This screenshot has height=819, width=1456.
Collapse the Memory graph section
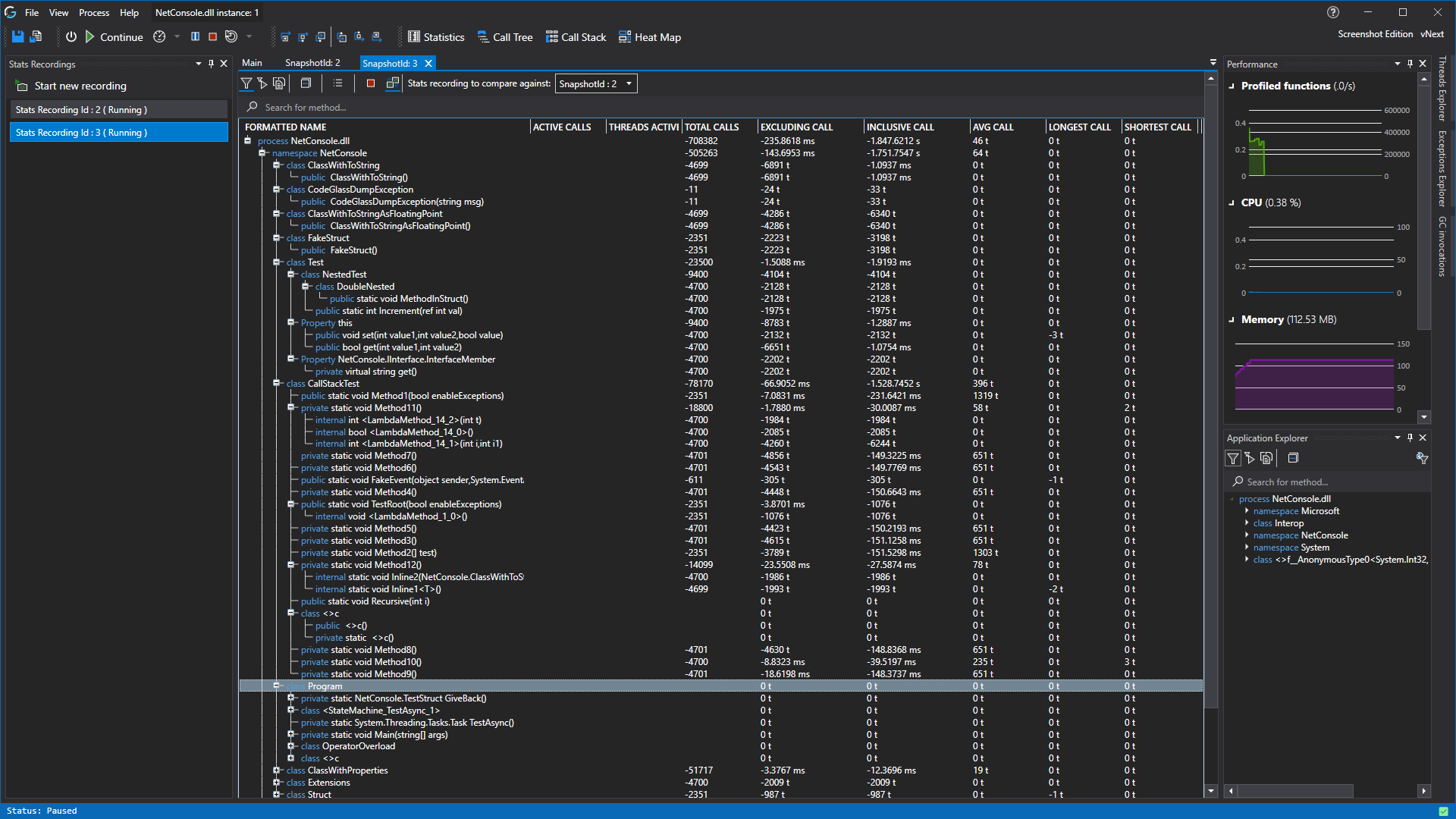tap(1232, 320)
